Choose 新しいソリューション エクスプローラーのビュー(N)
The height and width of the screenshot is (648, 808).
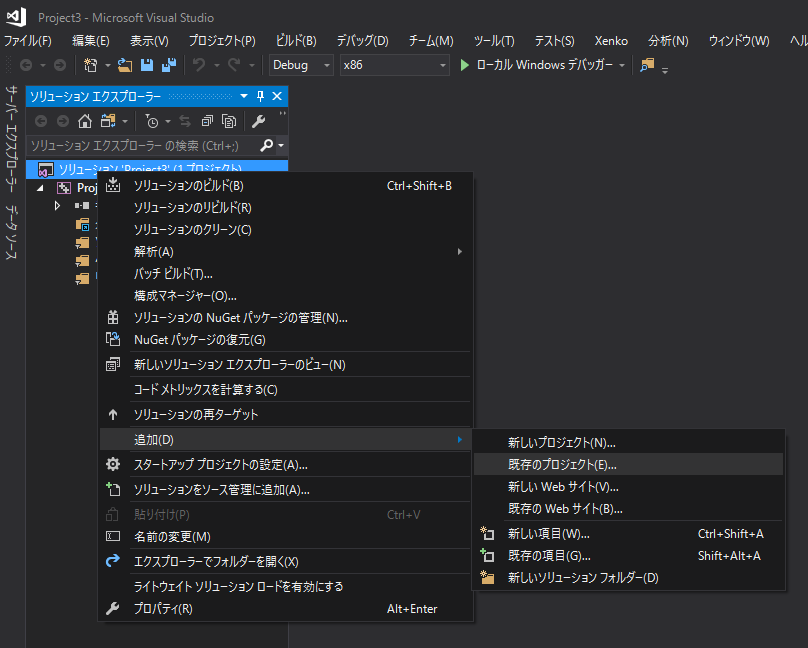pos(286,365)
